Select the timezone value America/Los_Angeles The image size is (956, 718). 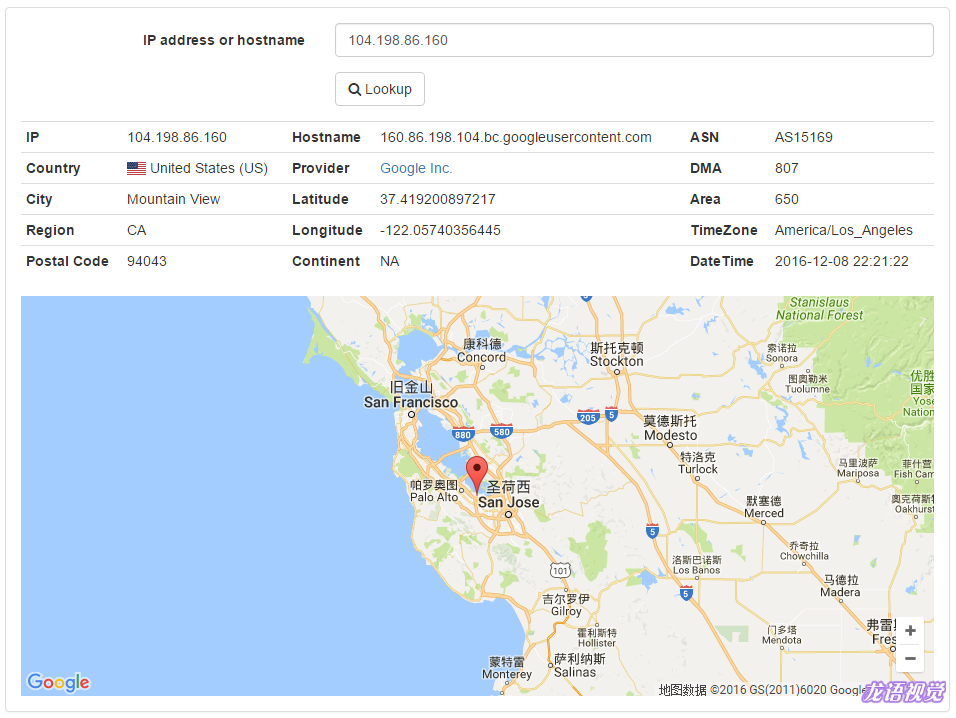tap(844, 230)
